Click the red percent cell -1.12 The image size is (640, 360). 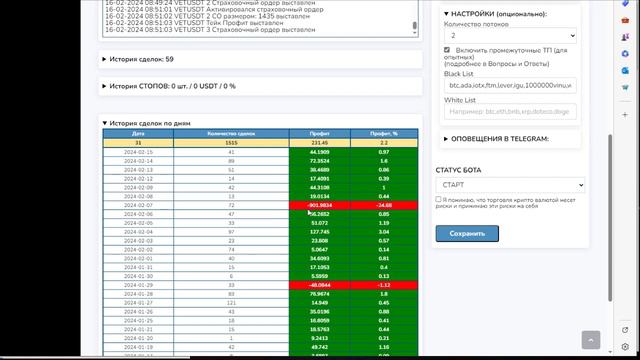(384, 285)
